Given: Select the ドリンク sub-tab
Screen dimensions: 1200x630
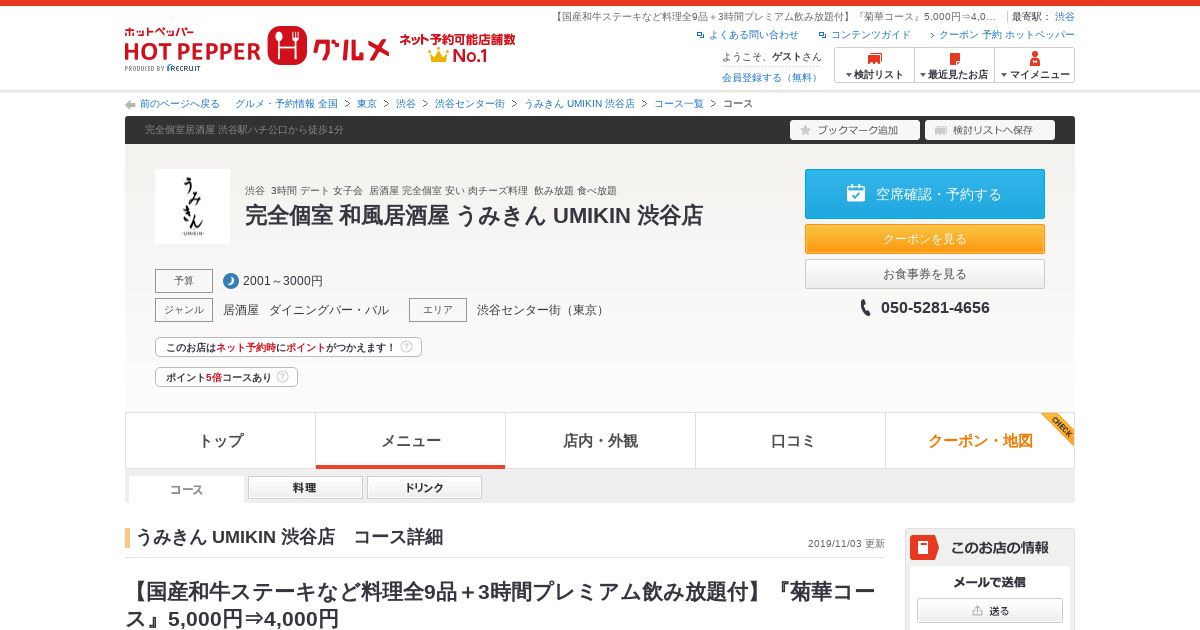Looking at the screenshot, I should [x=424, y=488].
